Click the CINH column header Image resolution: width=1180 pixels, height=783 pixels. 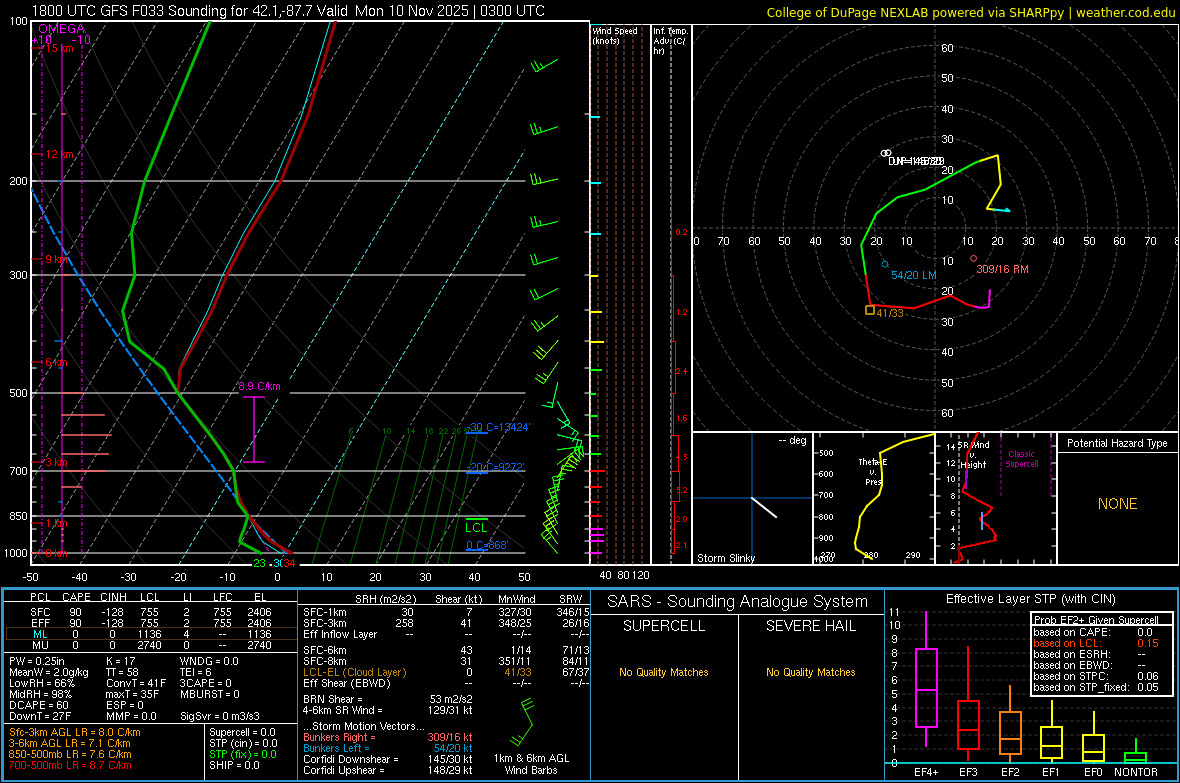114,597
